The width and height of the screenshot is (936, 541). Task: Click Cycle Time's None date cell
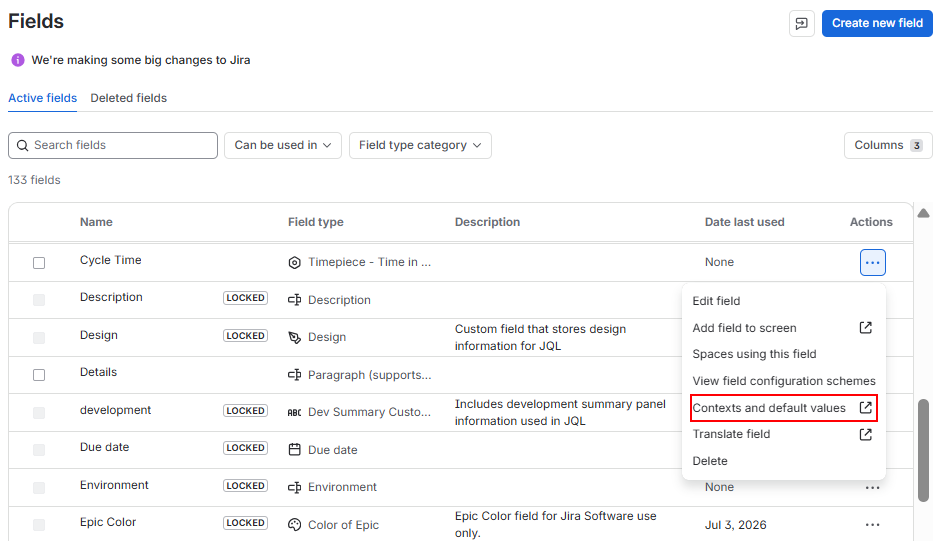[x=719, y=262]
